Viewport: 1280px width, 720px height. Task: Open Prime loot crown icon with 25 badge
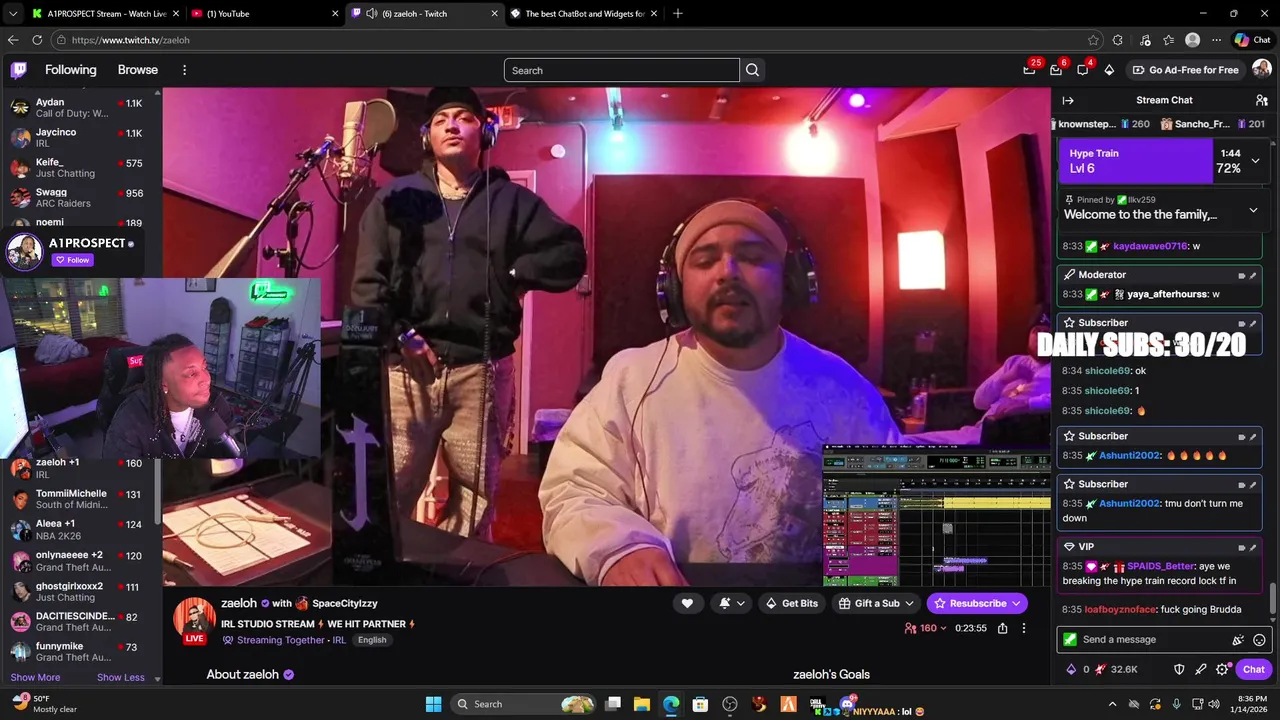[x=1029, y=70]
